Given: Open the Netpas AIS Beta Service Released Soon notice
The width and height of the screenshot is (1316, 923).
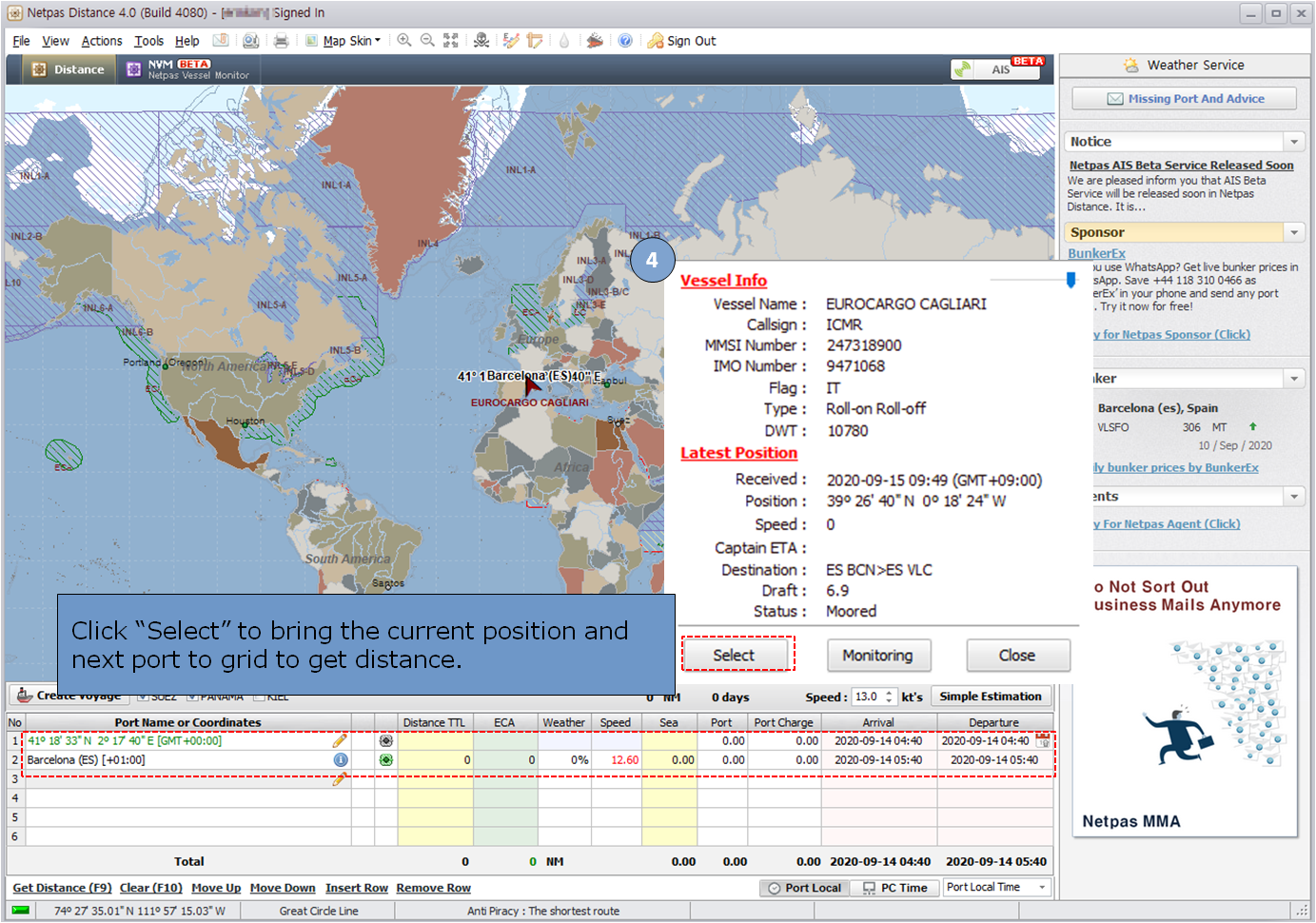Looking at the screenshot, I should (x=1181, y=166).
